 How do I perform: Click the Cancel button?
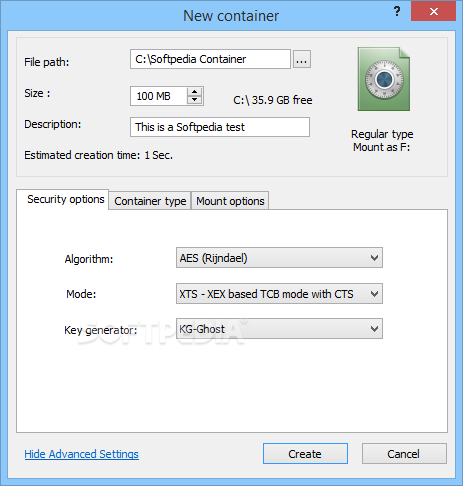tap(404, 454)
